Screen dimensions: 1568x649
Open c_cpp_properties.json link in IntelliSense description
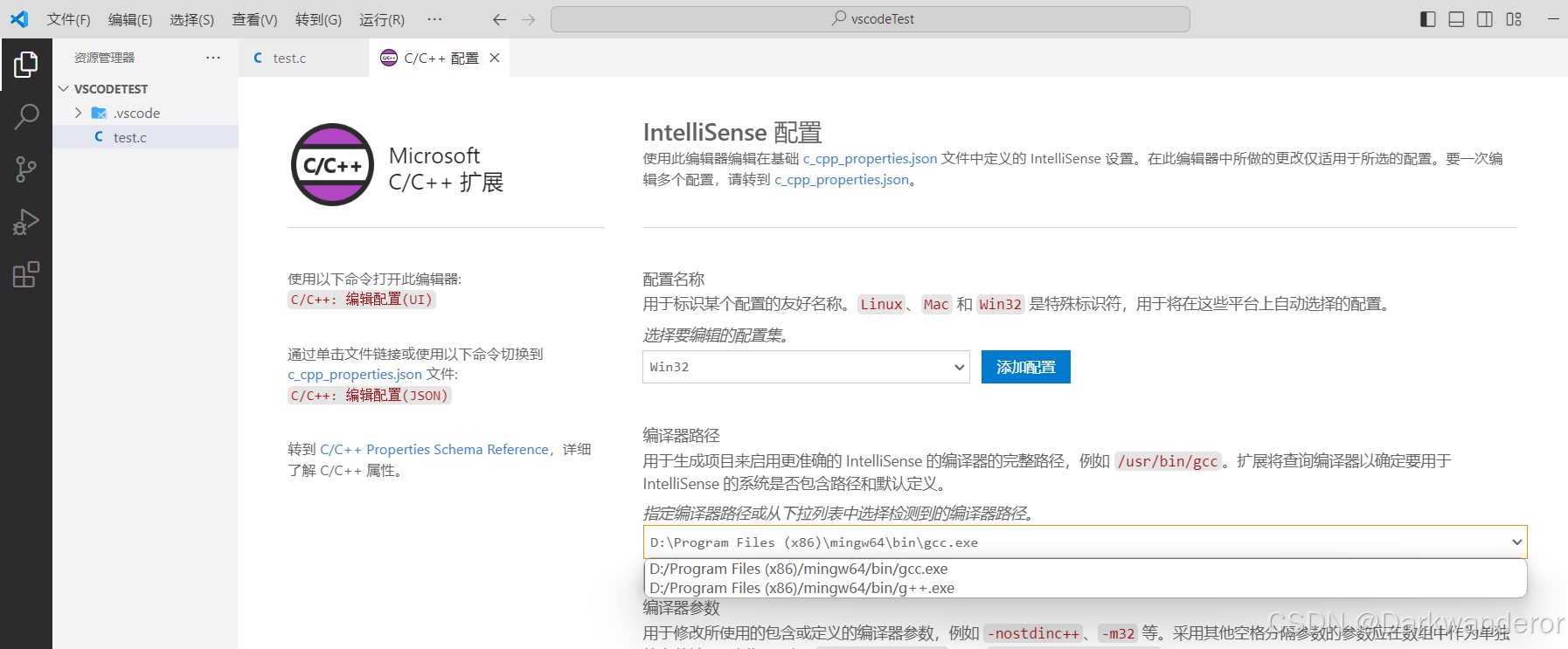click(x=870, y=159)
